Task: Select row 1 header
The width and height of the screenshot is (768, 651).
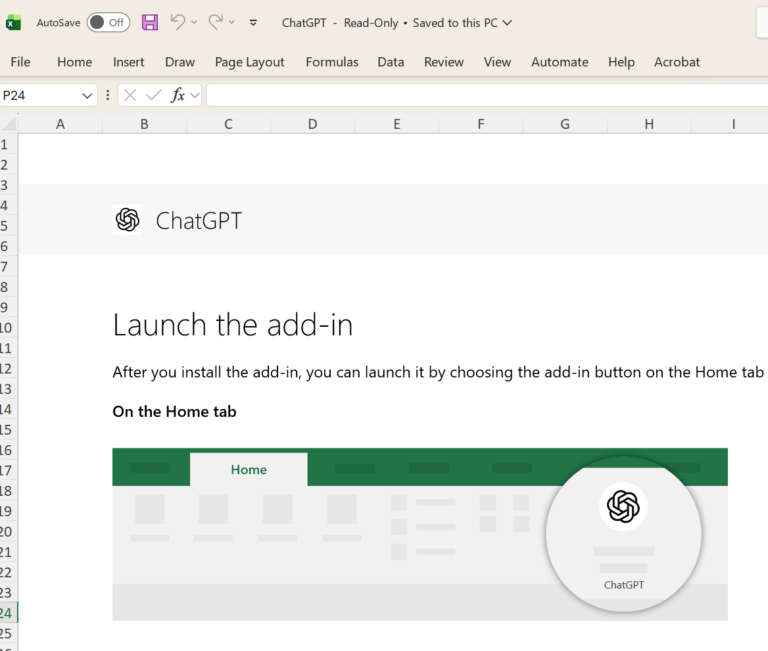Action: [8, 145]
